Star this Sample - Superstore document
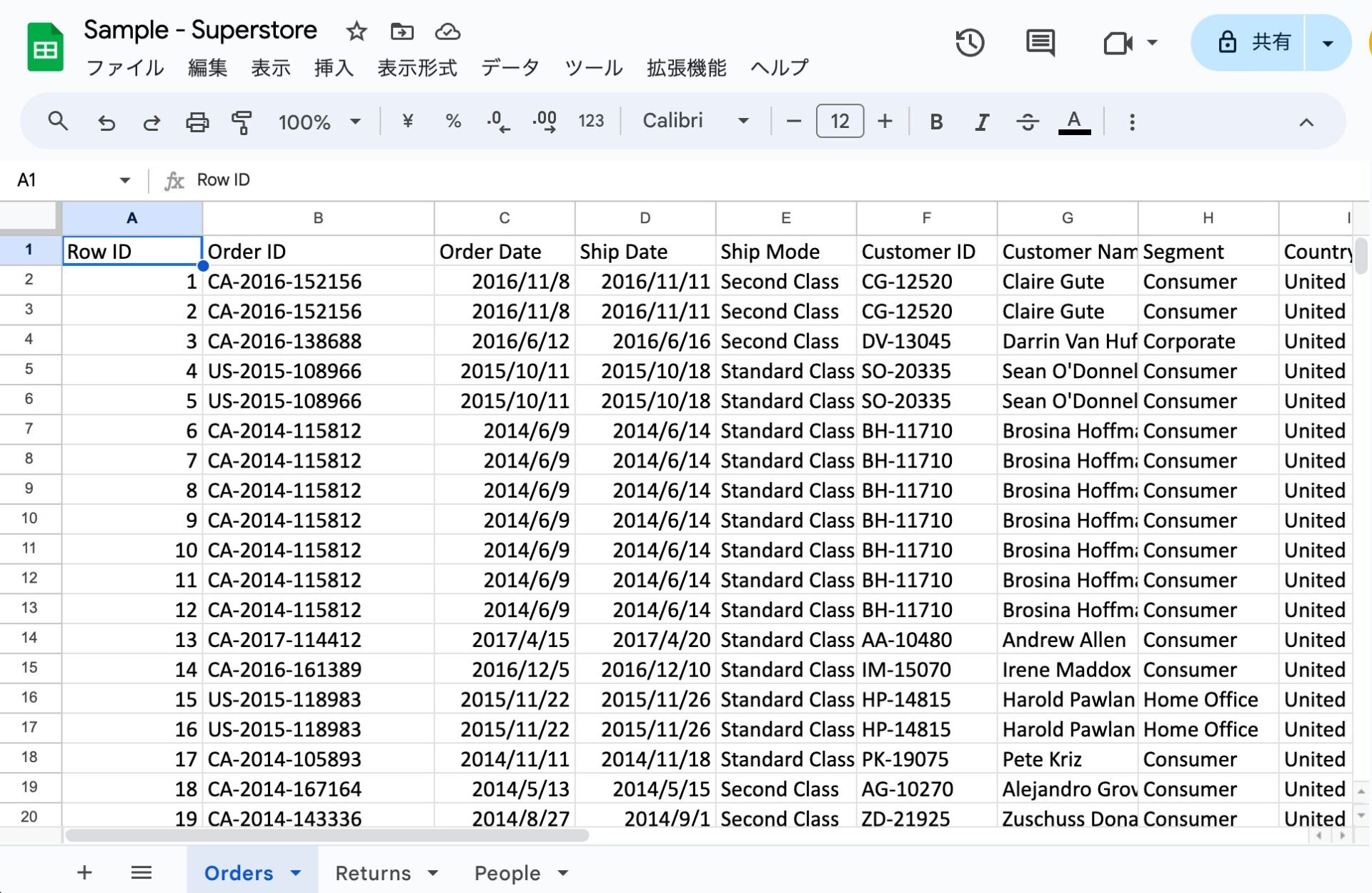 (x=356, y=31)
